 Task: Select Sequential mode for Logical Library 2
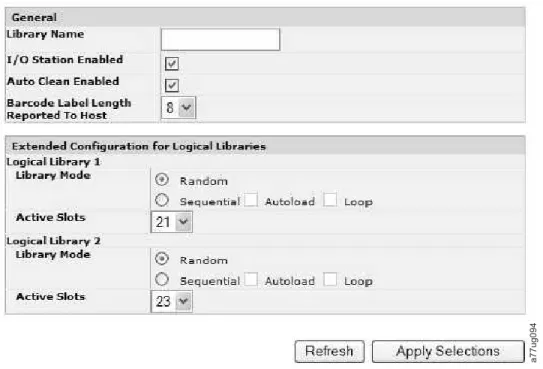tap(162, 279)
